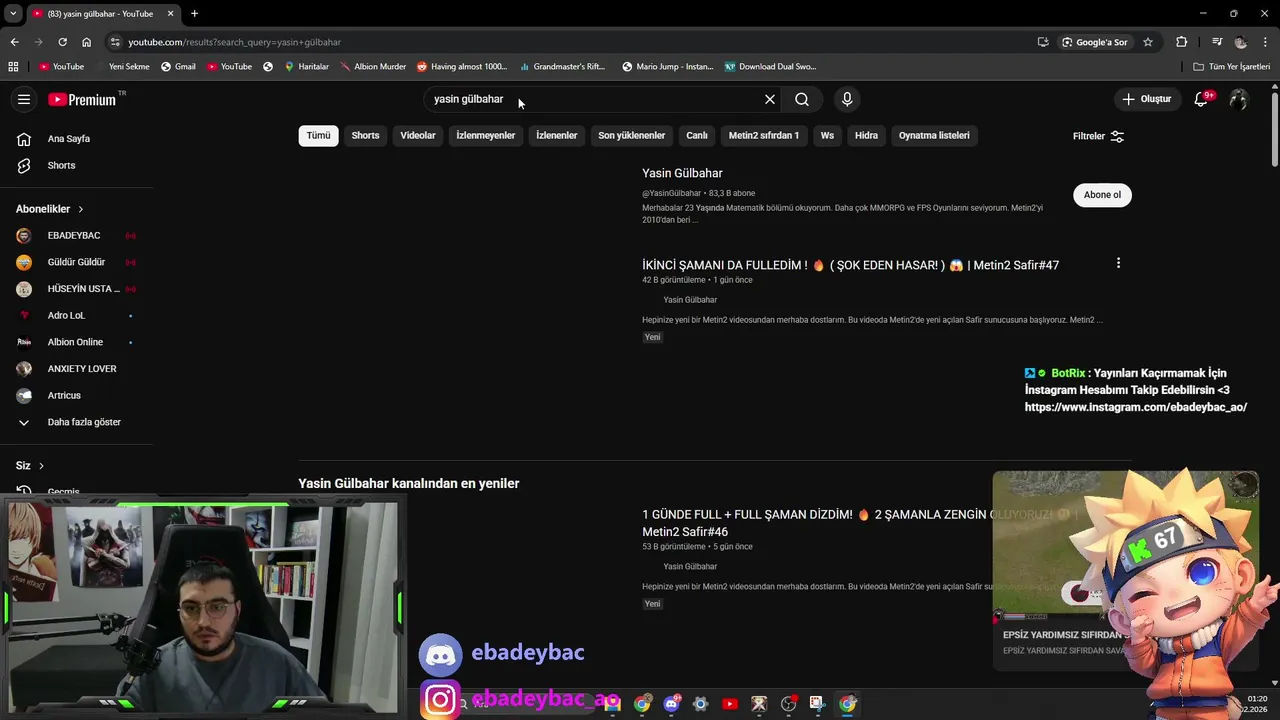
Task: Open the Settings gear in the taskbar
Action: click(x=700, y=704)
